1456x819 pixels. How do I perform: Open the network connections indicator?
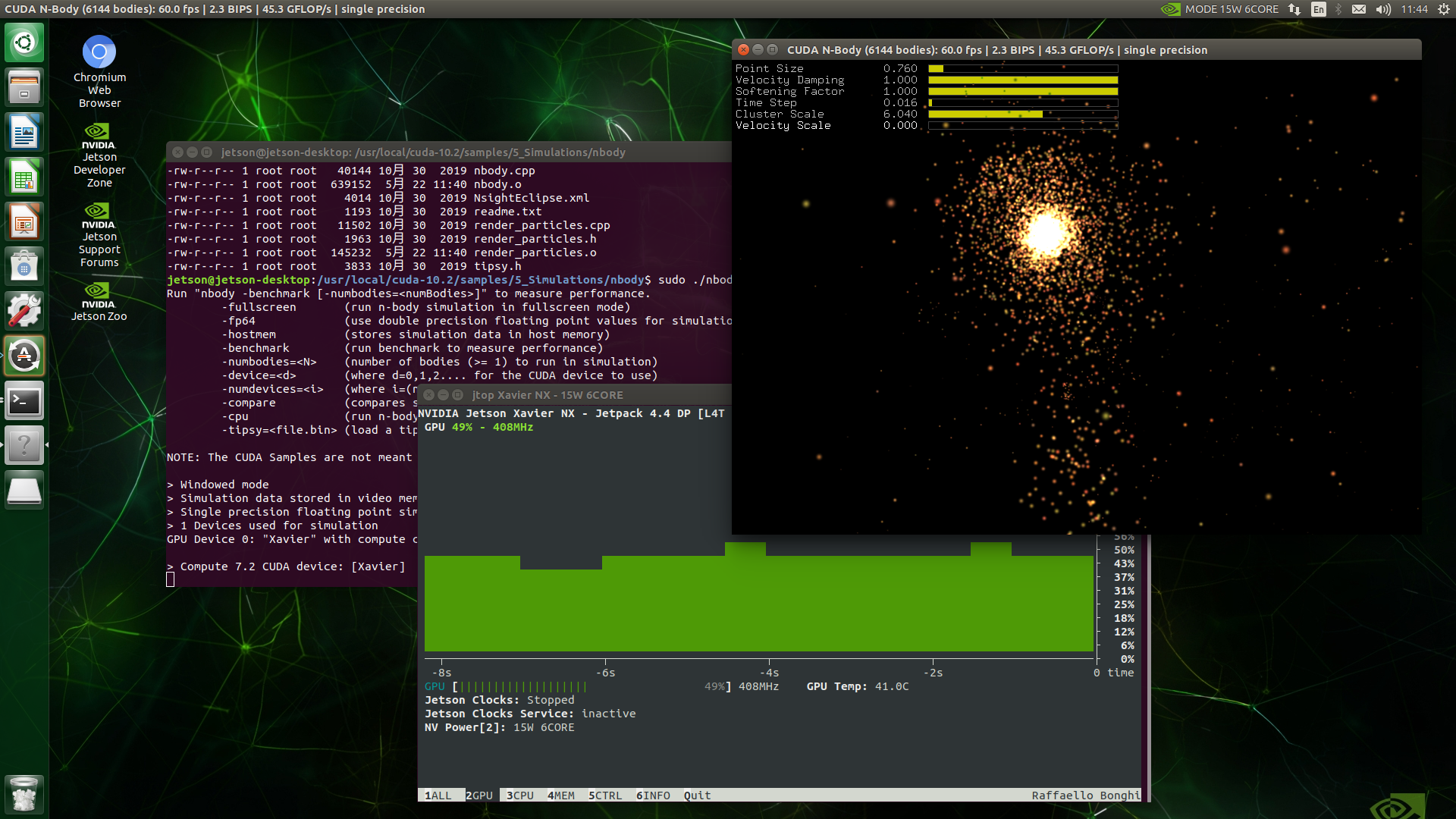click(x=1294, y=9)
